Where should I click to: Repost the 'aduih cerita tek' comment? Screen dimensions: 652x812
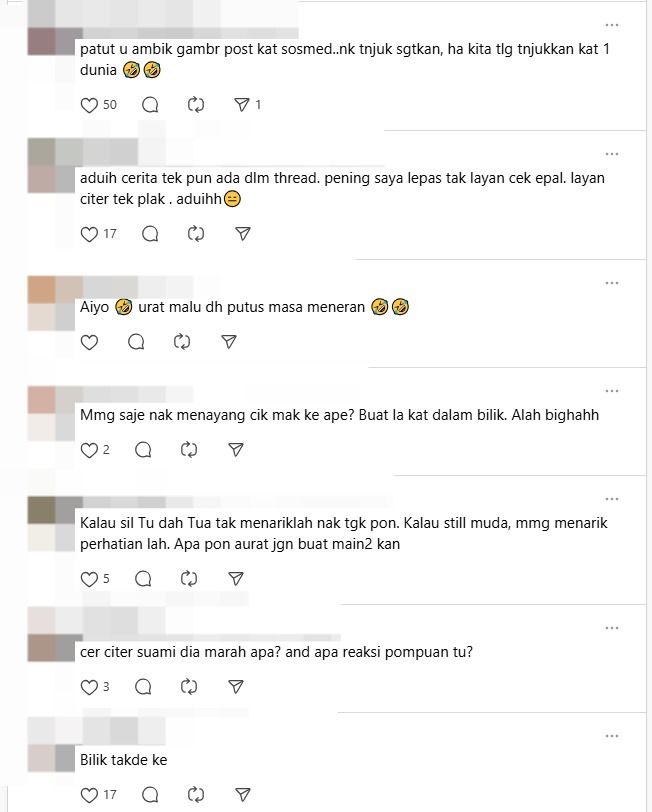196,234
